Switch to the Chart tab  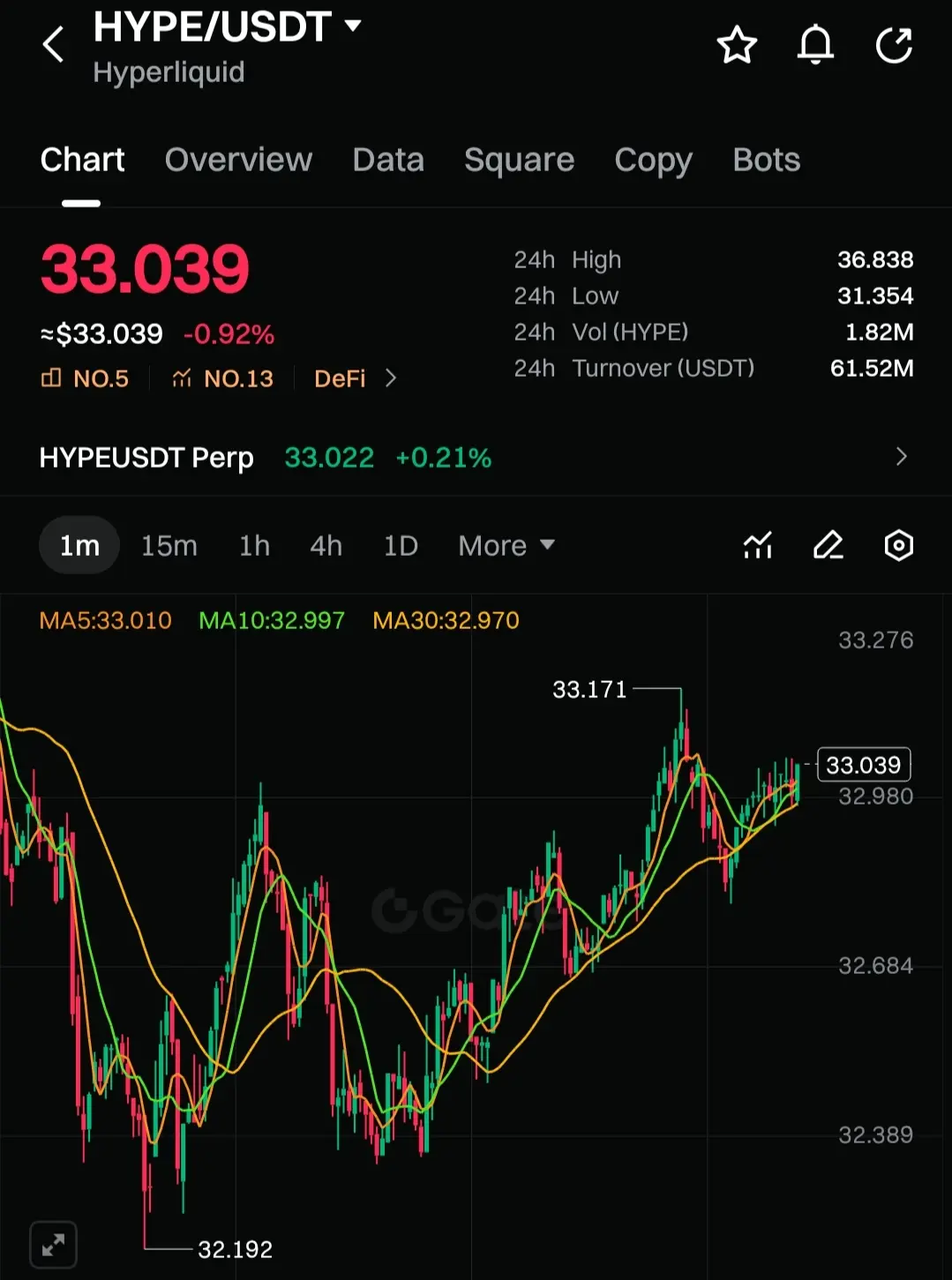pos(82,160)
